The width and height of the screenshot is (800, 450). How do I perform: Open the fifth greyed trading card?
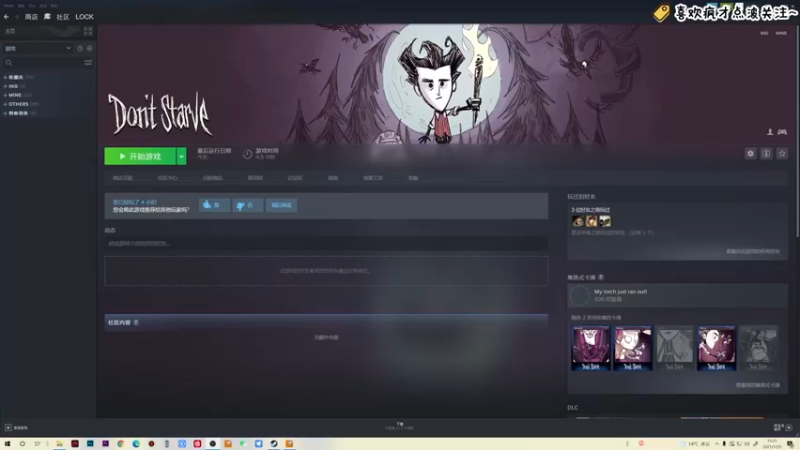pyautogui.click(x=759, y=348)
